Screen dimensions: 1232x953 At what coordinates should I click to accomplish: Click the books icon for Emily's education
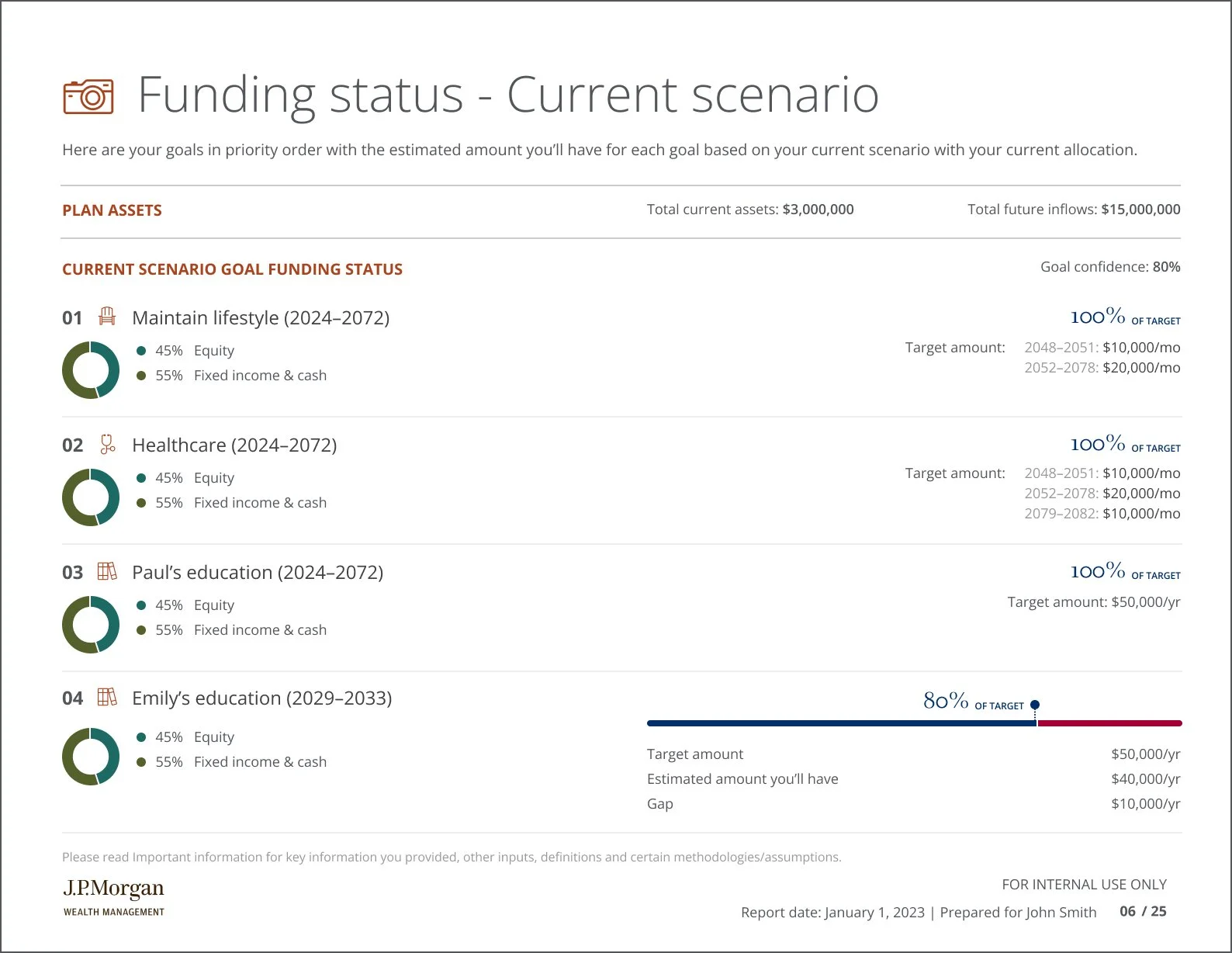click(x=107, y=697)
